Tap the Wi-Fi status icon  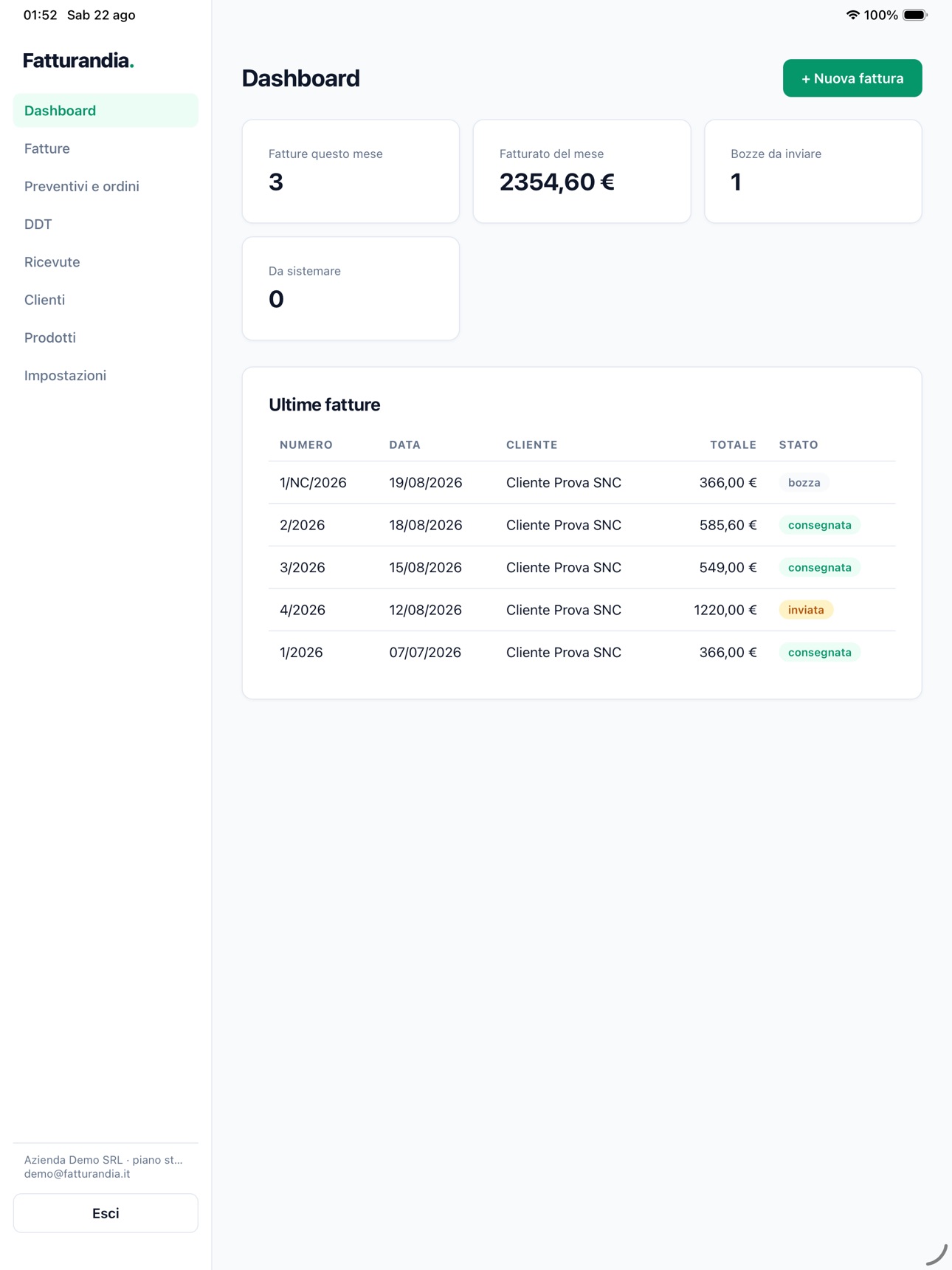[x=852, y=15]
